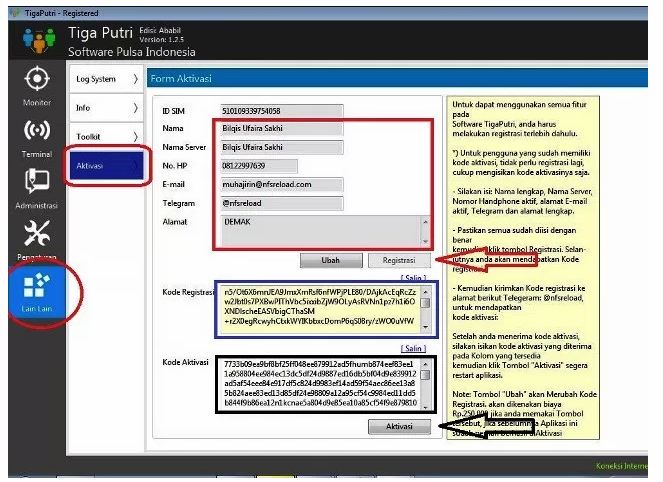Click the Ubah button
The image size is (663, 482).
point(331,260)
